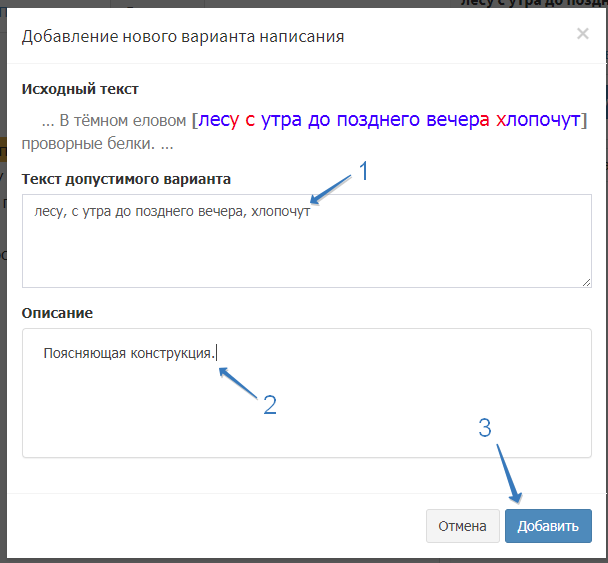Click the «Описание» label
Viewport: 608px width, 563px height.
[57, 313]
